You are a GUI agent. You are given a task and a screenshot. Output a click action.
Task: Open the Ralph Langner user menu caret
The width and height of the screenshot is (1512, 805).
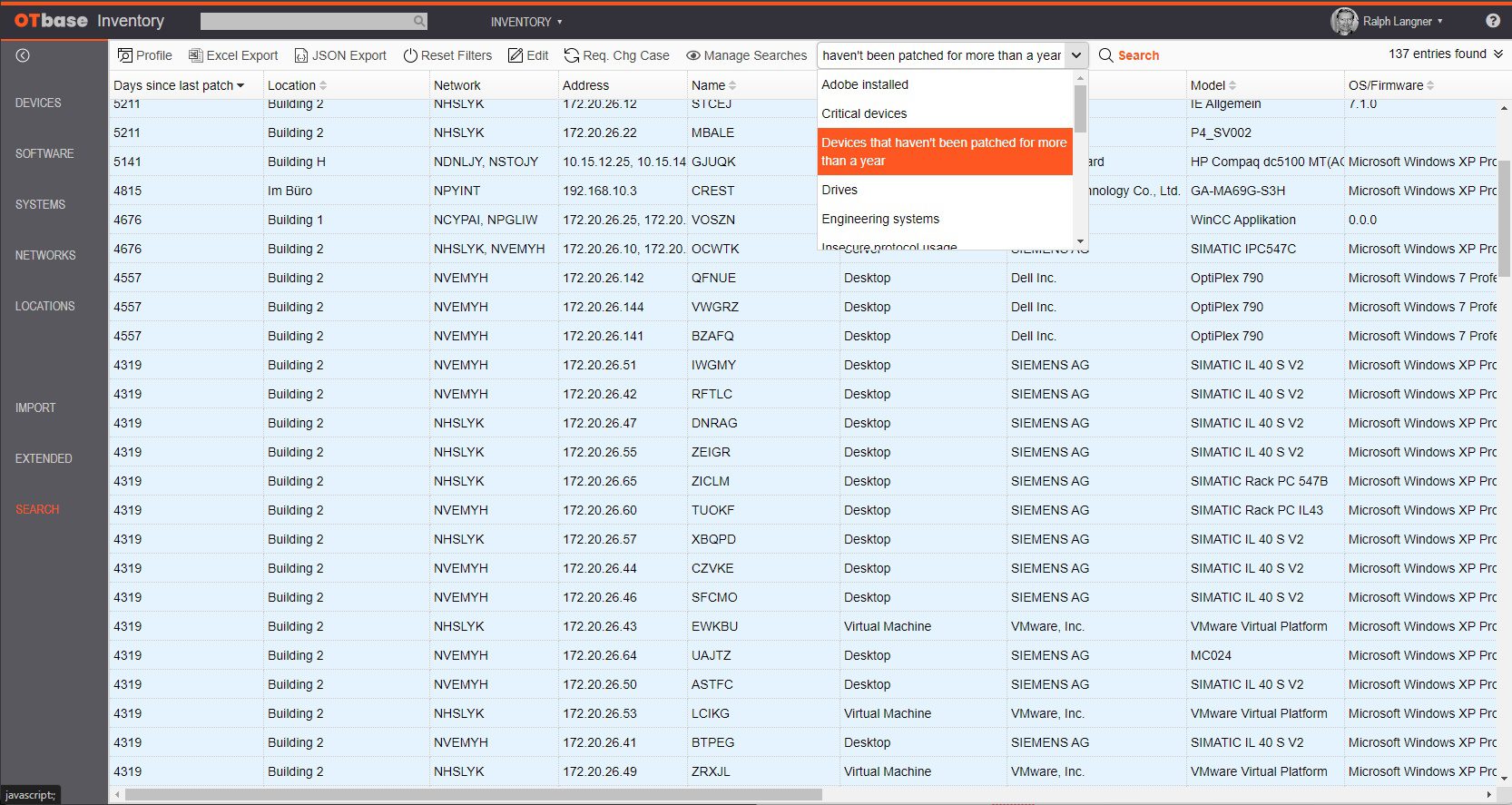tap(1439, 21)
